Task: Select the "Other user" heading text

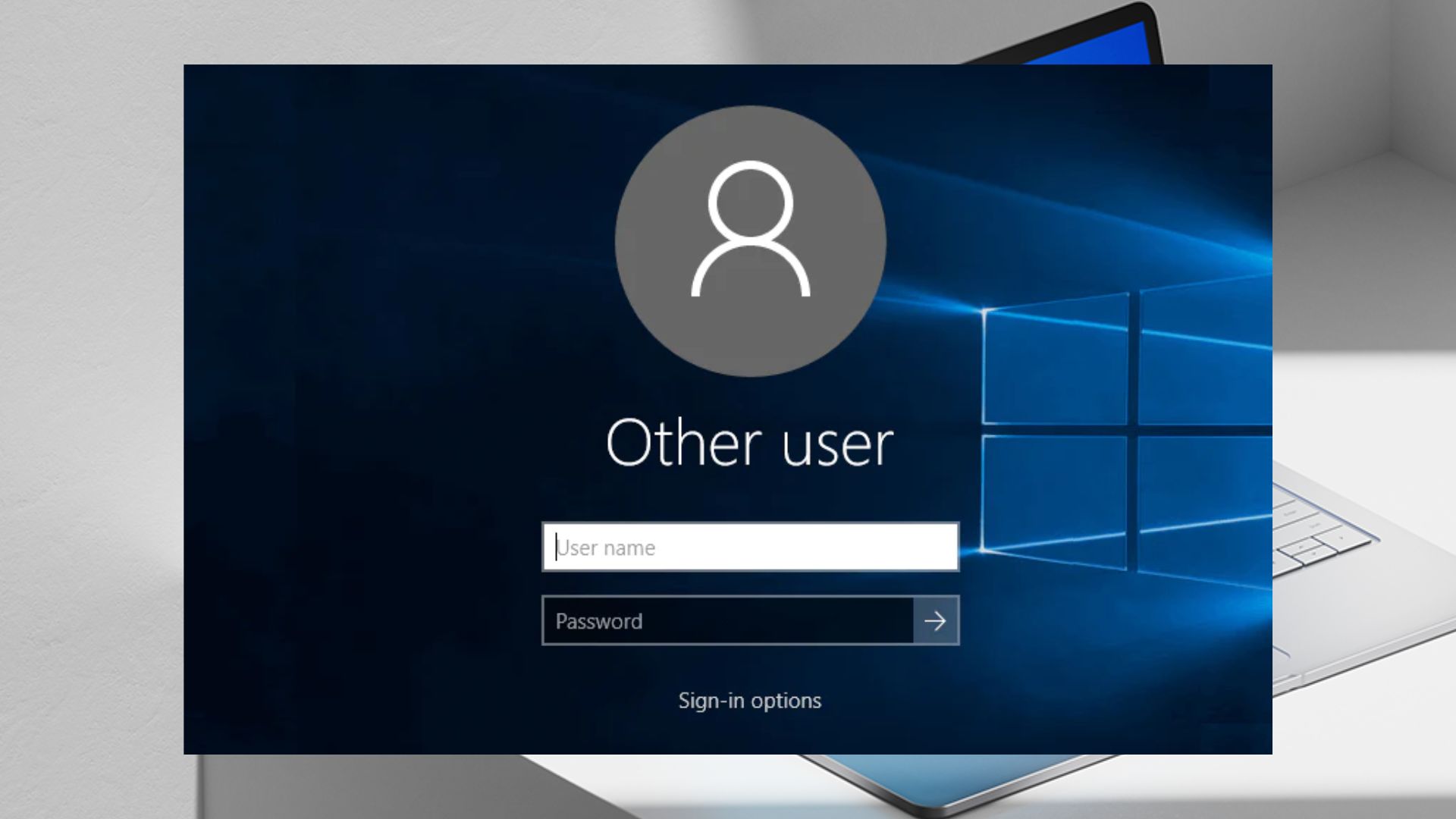Action: point(749,444)
